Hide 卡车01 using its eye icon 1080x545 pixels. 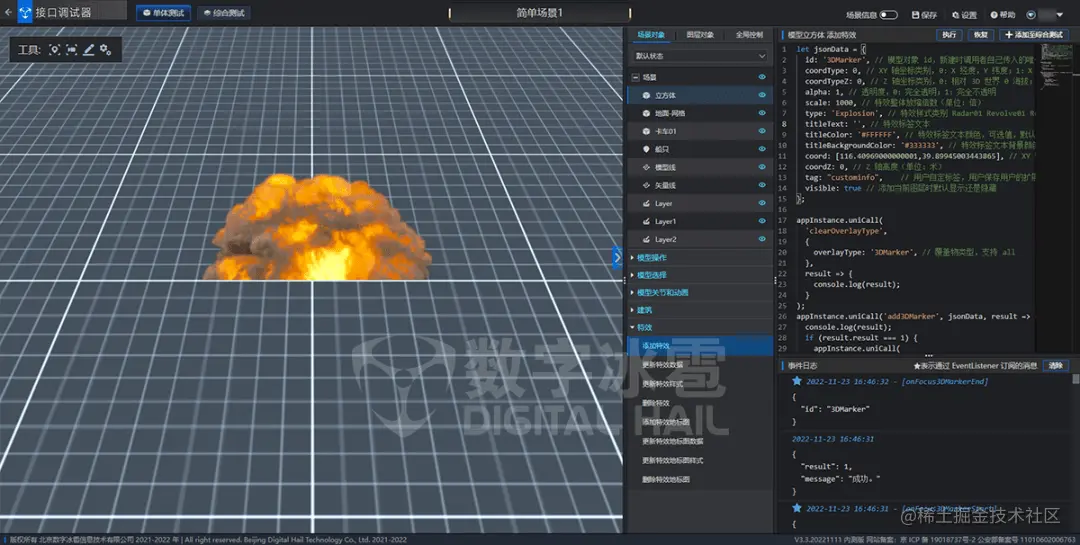pyautogui.click(x=762, y=131)
